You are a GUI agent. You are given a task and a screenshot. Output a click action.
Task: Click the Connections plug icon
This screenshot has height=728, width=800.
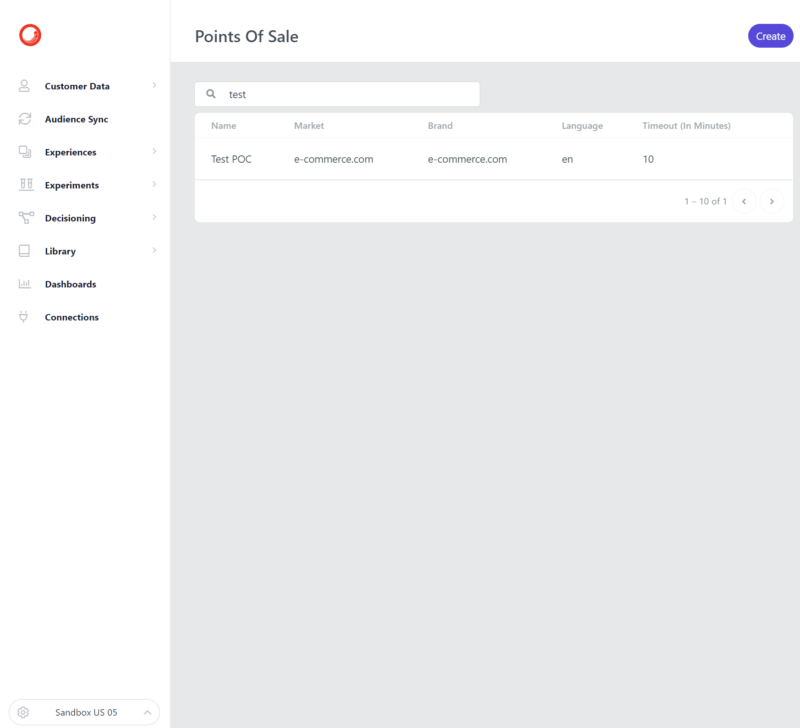tap(22, 317)
